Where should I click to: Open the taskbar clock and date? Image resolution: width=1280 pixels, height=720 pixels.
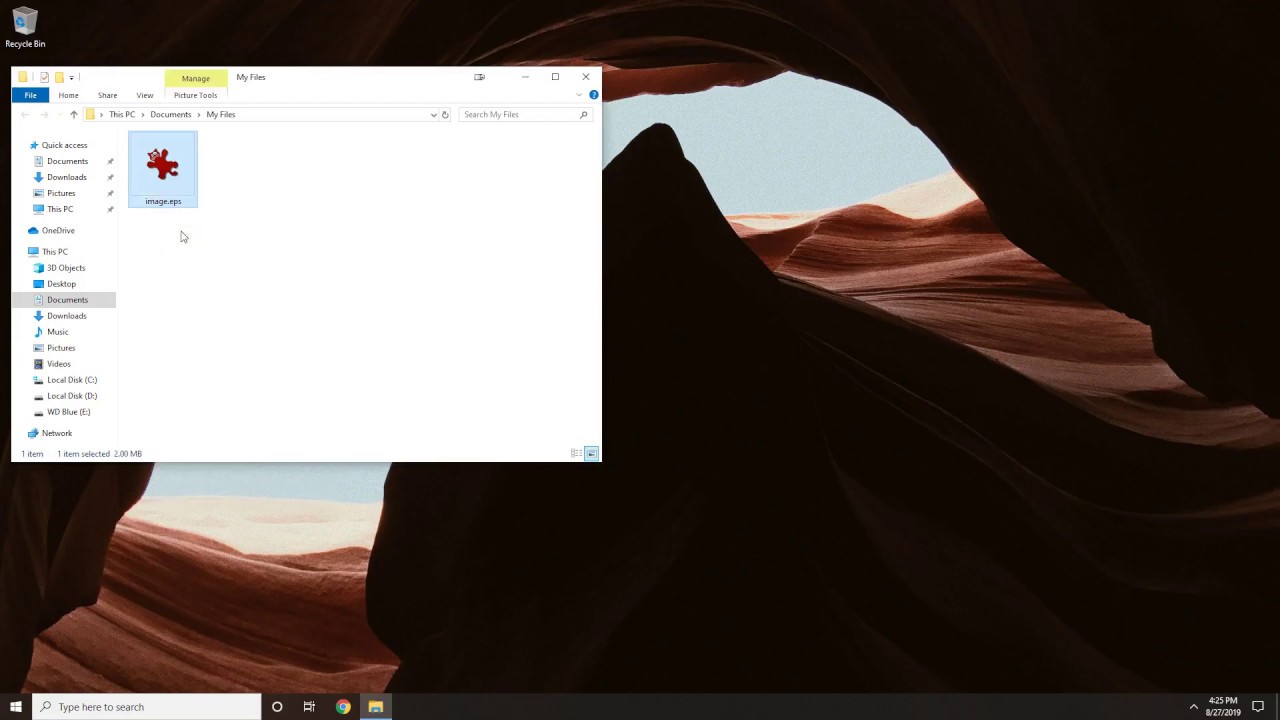point(1223,707)
